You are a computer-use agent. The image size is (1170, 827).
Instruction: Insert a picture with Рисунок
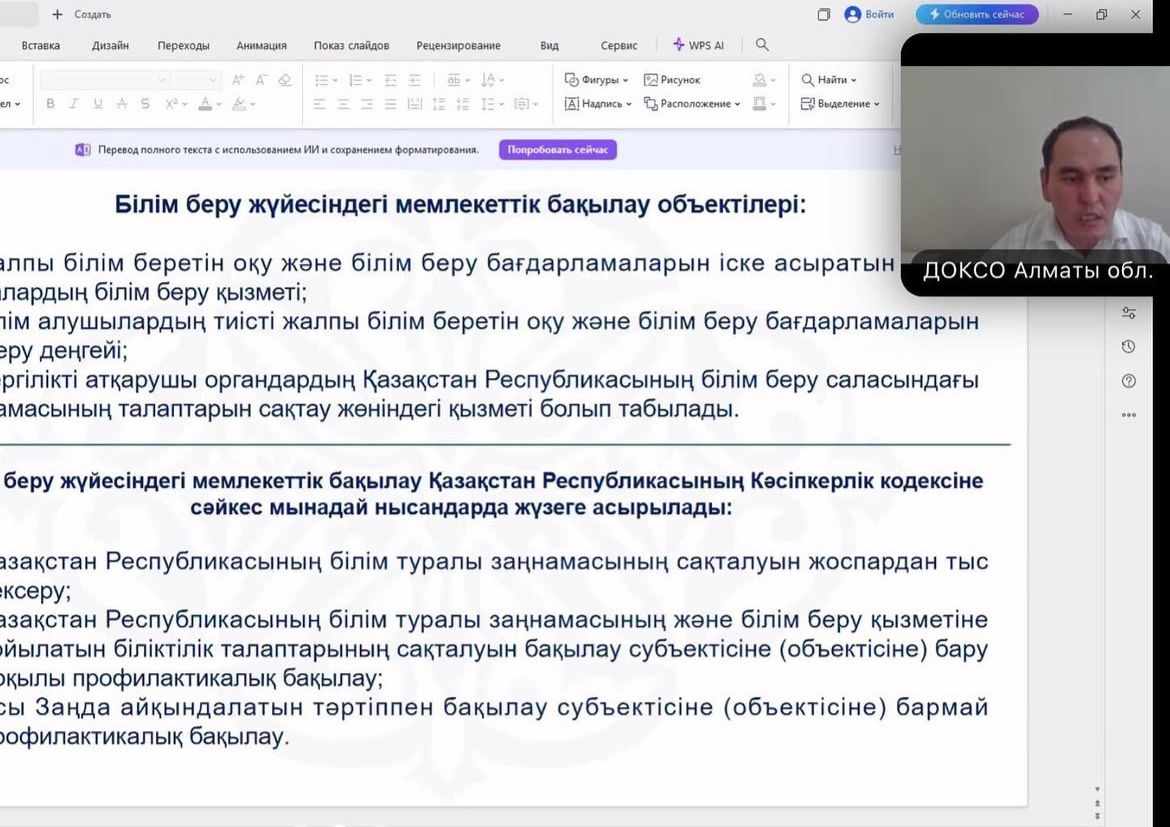click(x=672, y=80)
